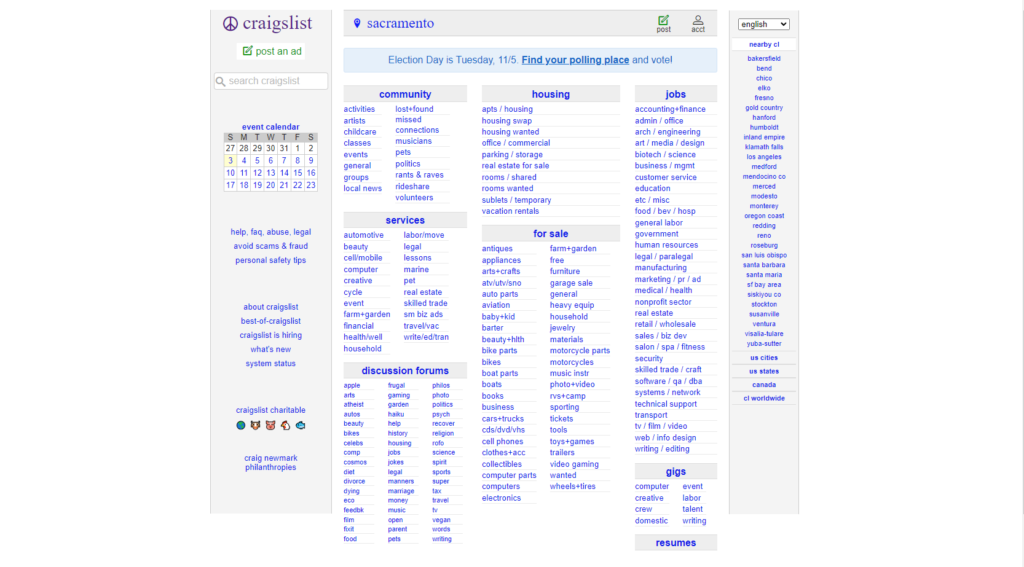
Task: Open cars+trucks for sale category
Action: click(x=503, y=419)
